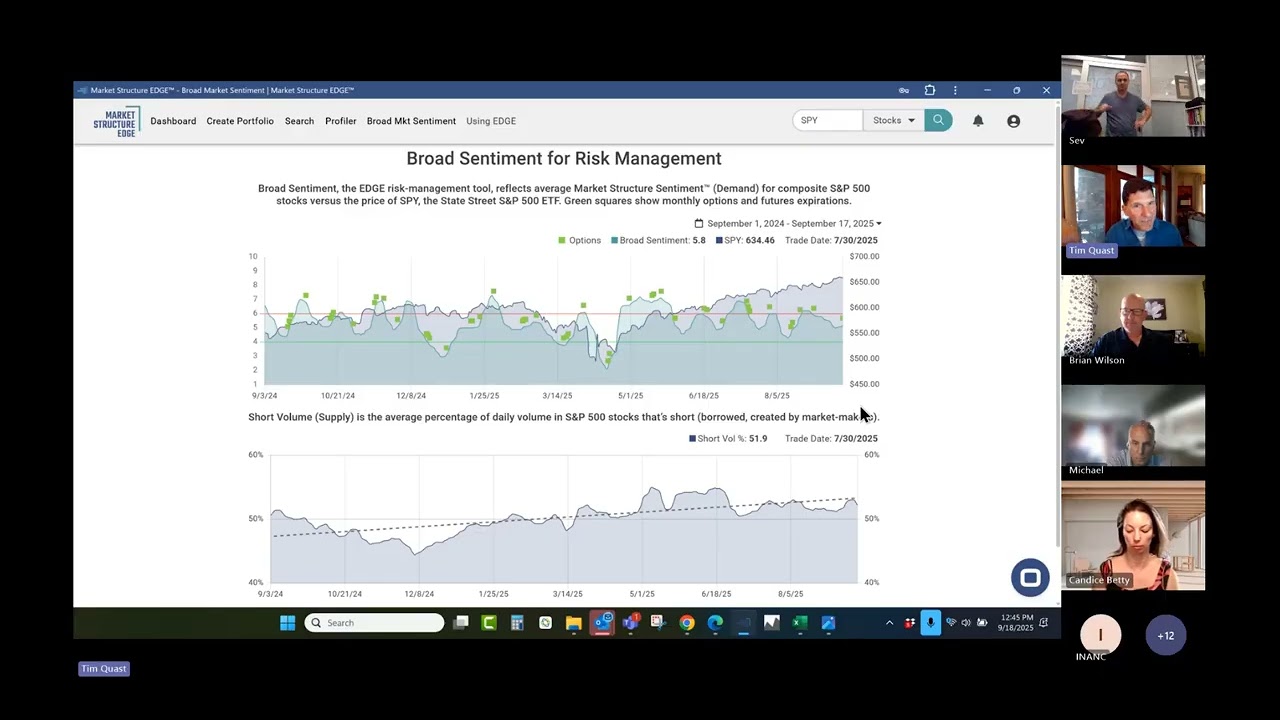The width and height of the screenshot is (1280, 720).
Task: Open Calculator from the taskbar
Action: [x=517, y=623]
